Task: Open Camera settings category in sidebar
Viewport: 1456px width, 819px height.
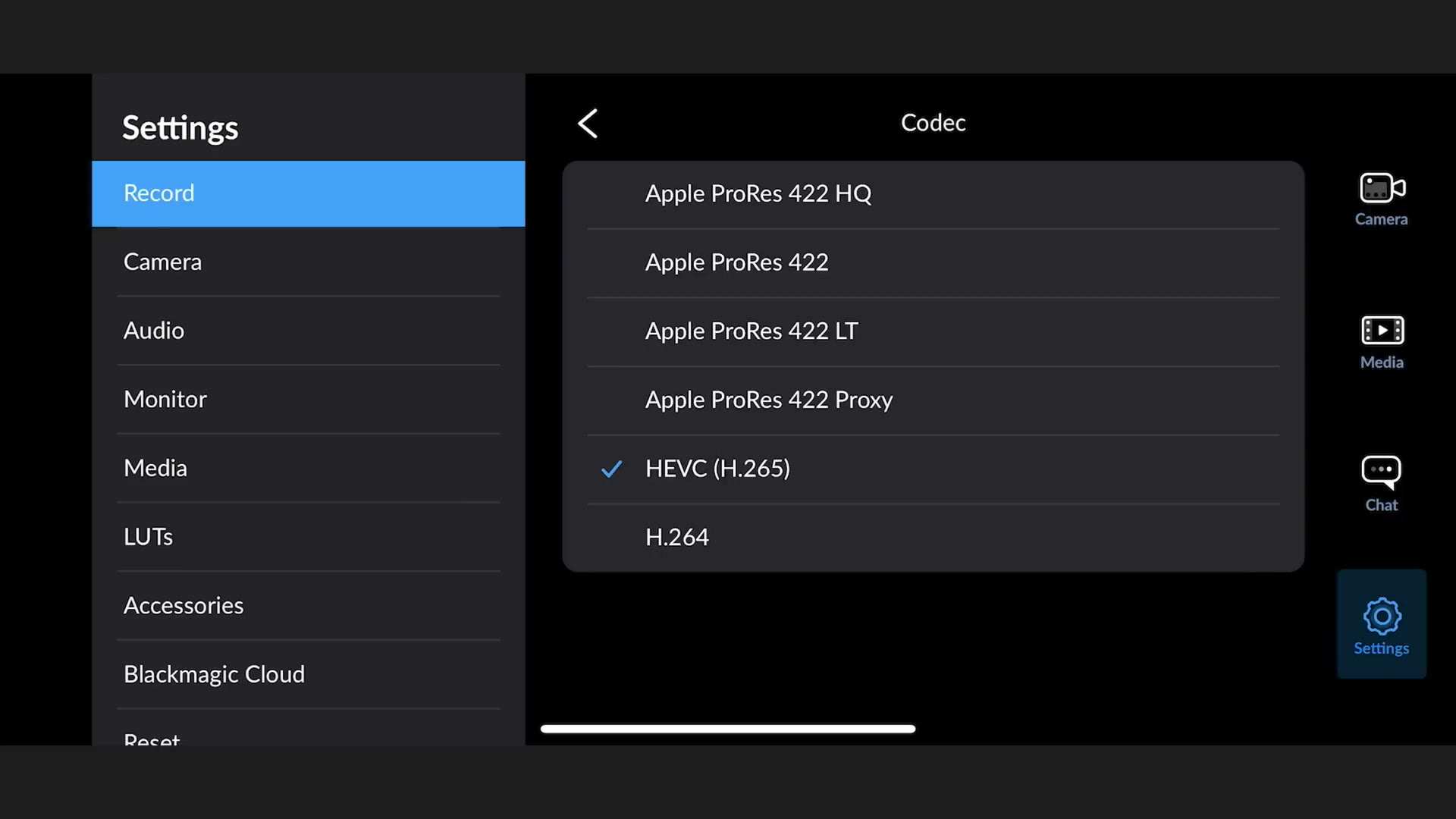Action: [x=308, y=262]
